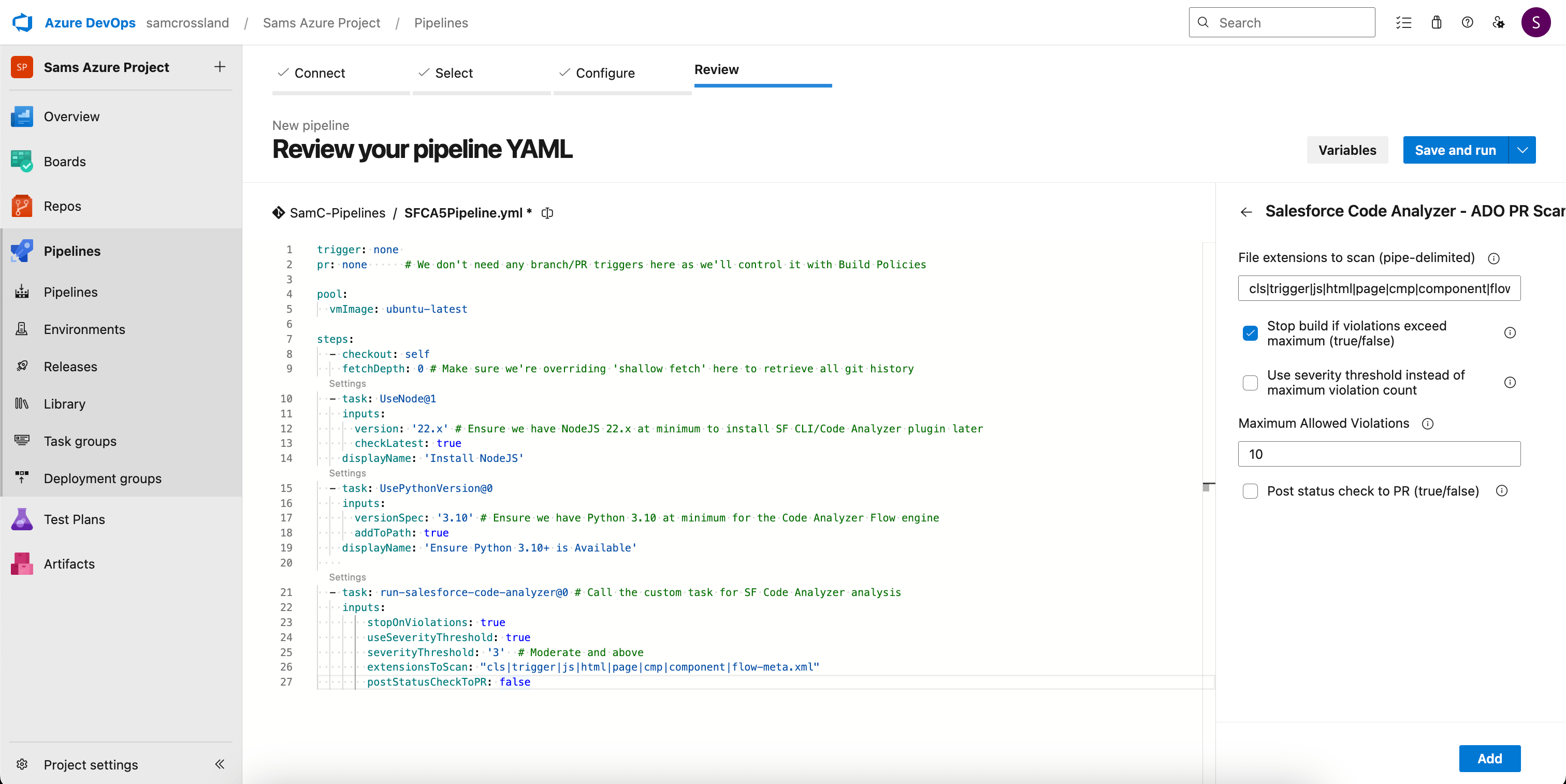The height and width of the screenshot is (784, 1566).
Task: Open the marketplace shopping bag icon
Action: 1437,22
